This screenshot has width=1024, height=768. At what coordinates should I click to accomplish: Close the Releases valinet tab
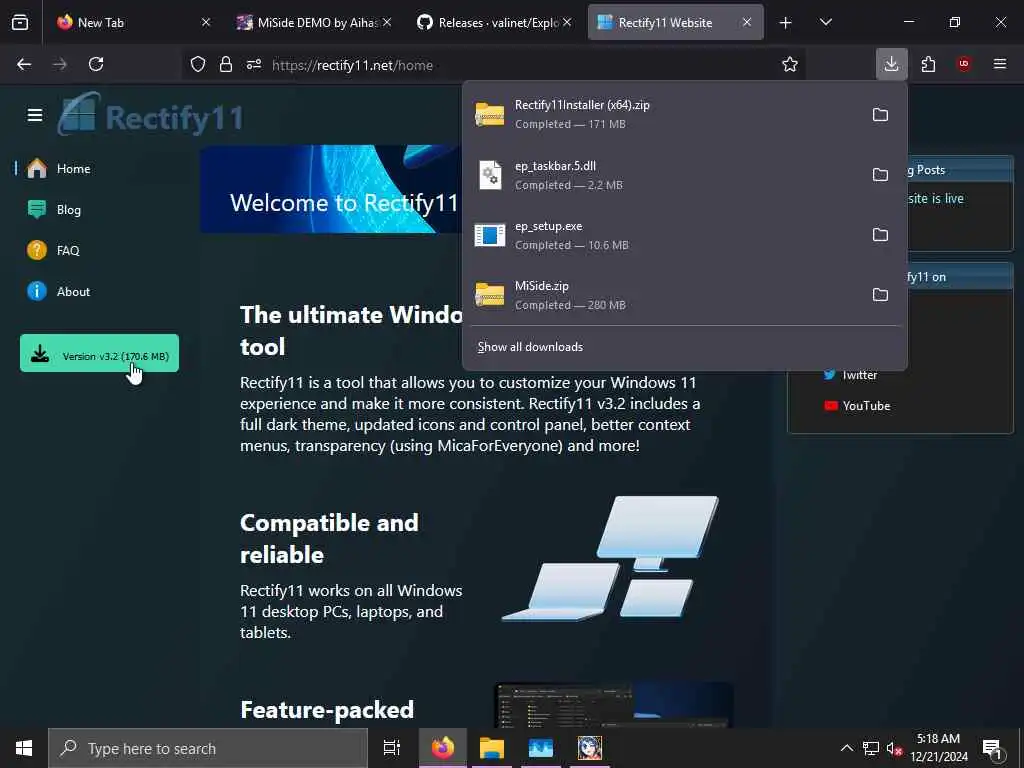[567, 22]
